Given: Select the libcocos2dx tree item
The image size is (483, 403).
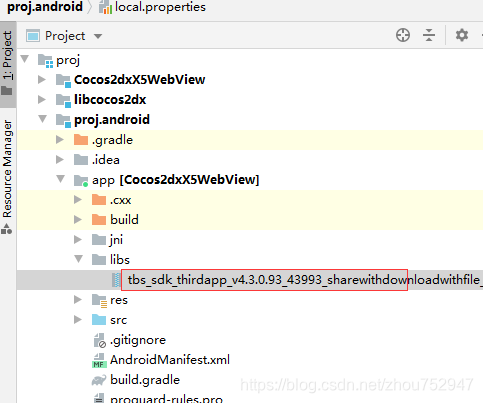Looking at the screenshot, I should tap(110, 99).
